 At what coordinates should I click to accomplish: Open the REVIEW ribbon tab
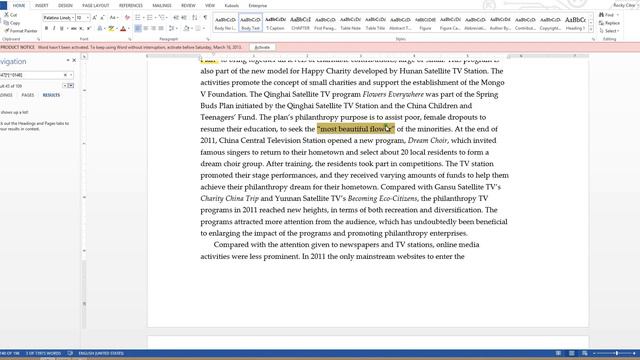tap(188, 6)
